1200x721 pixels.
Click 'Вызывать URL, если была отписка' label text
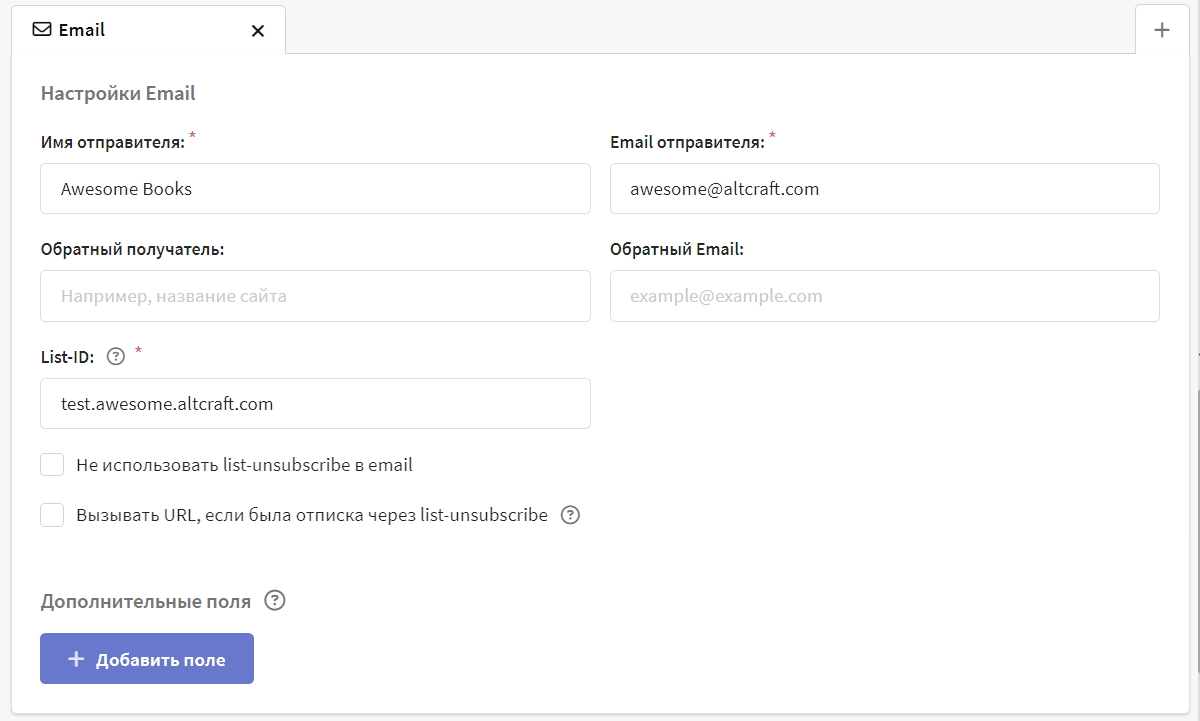click(x=311, y=515)
